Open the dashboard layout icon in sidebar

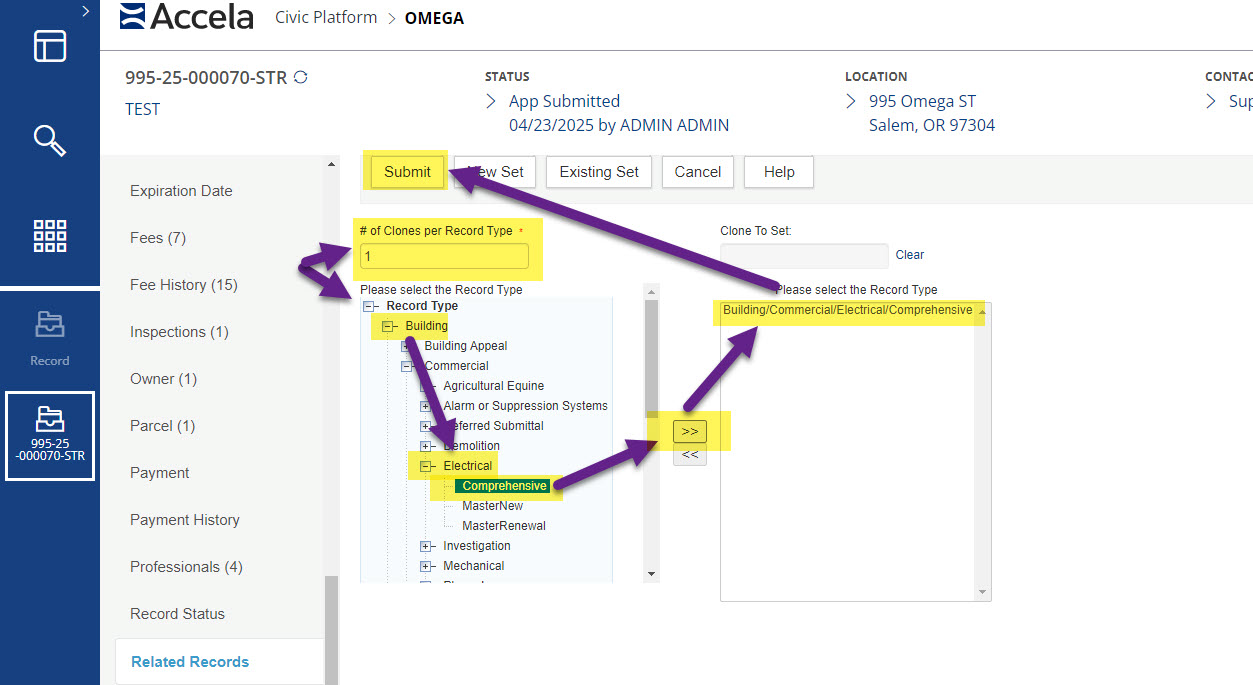(50, 46)
